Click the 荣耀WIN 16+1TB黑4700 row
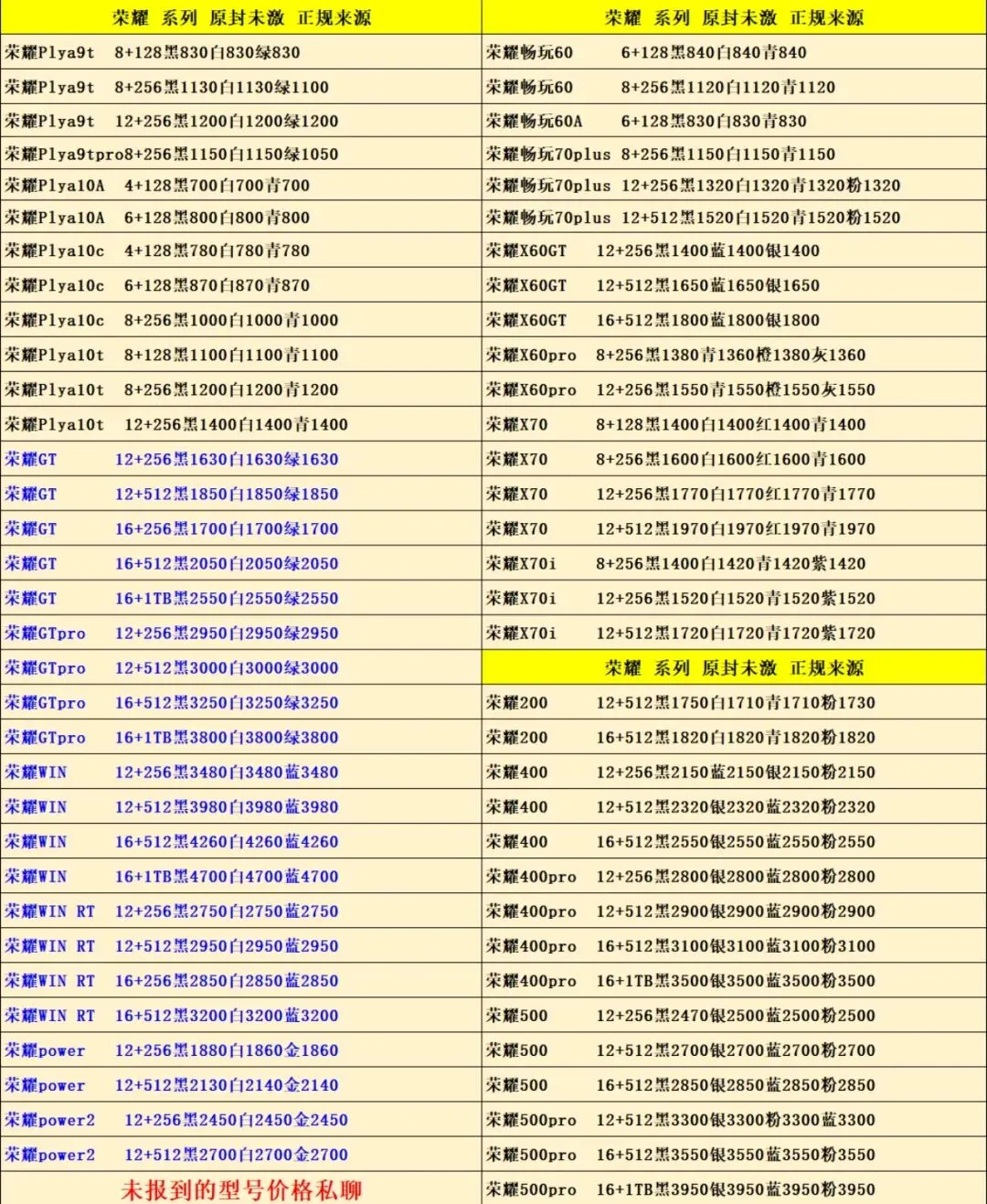The width and height of the screenshot is (987, 1204). 241,876
